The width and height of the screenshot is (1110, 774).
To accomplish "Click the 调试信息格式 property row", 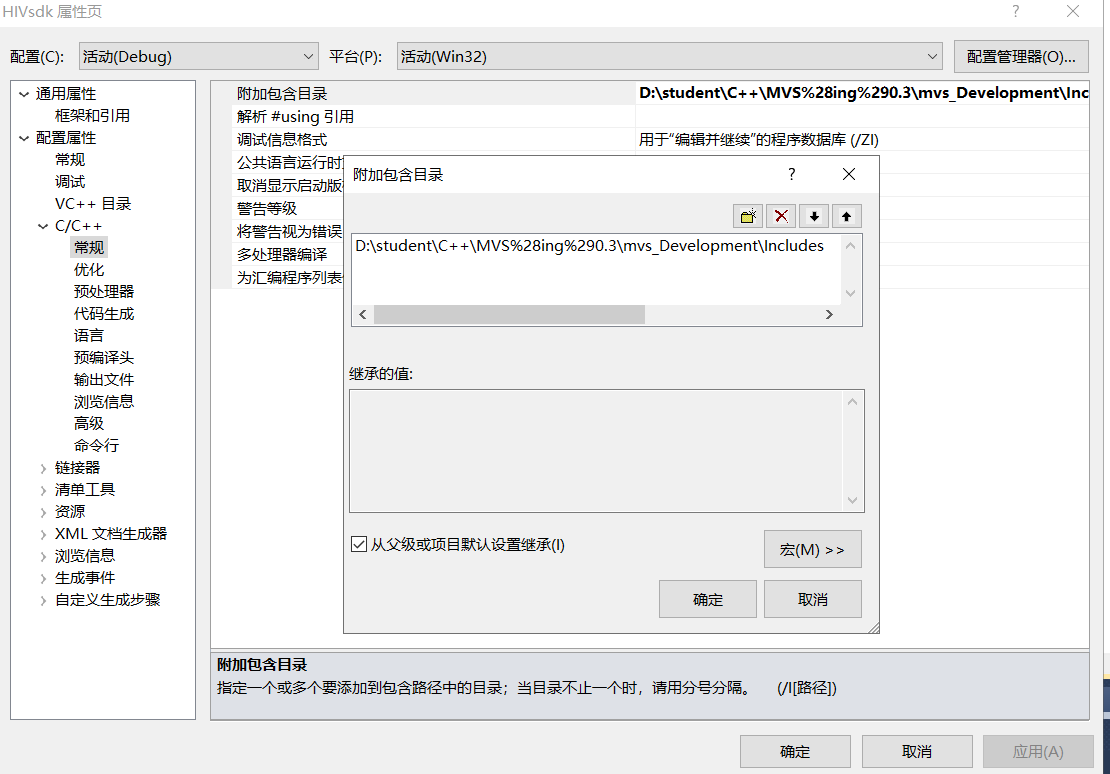I will [650, 140].
